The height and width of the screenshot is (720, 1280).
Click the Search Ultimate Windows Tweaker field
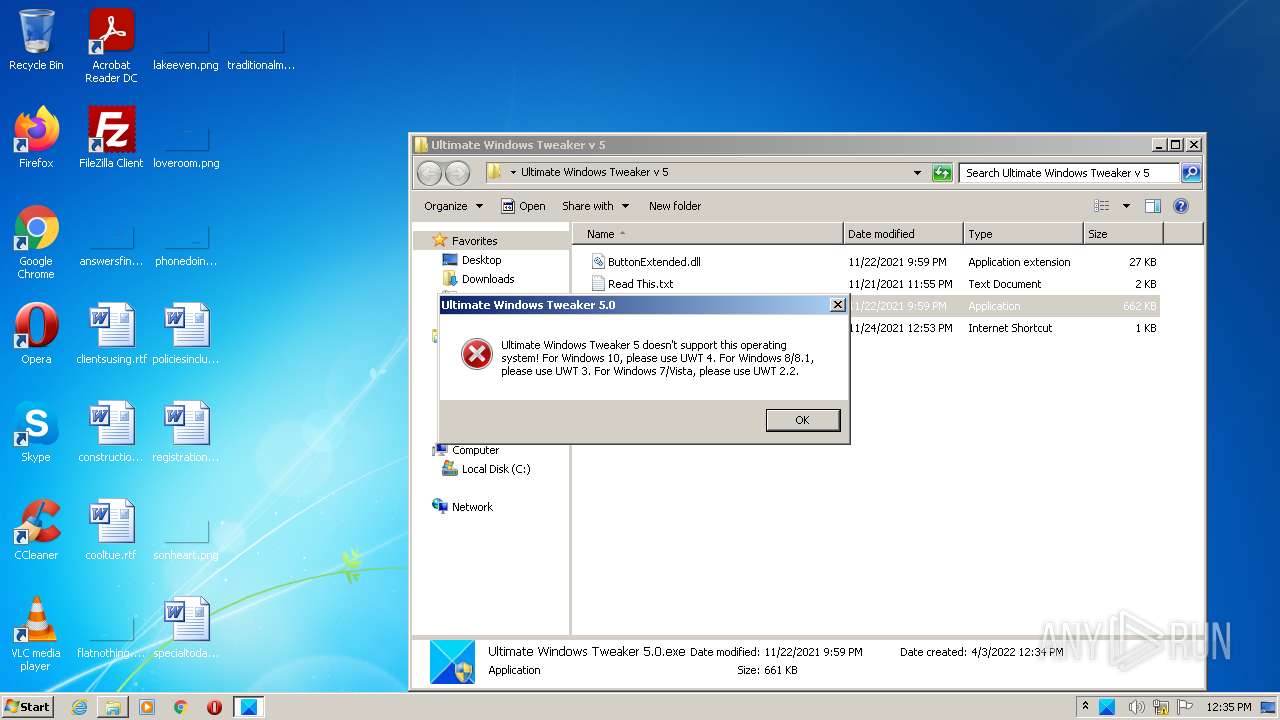[1069, 173]
